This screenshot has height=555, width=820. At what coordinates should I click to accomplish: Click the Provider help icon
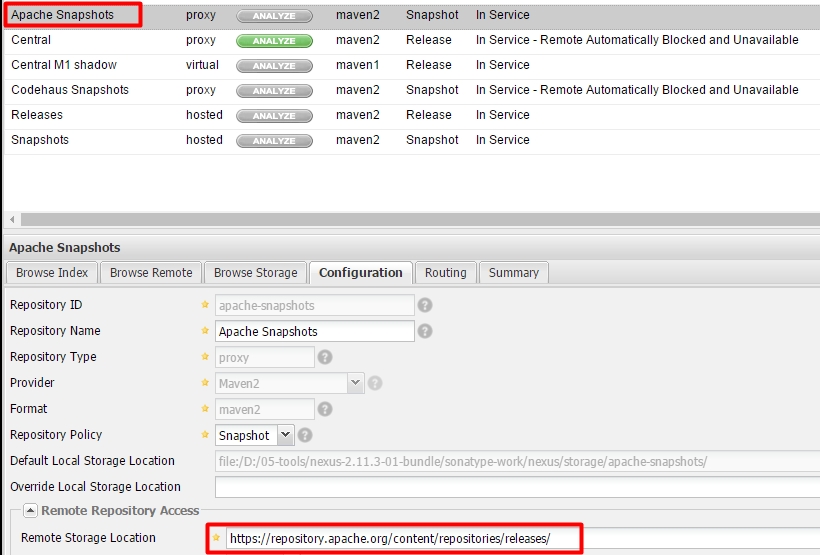click(x=375, y=383)
